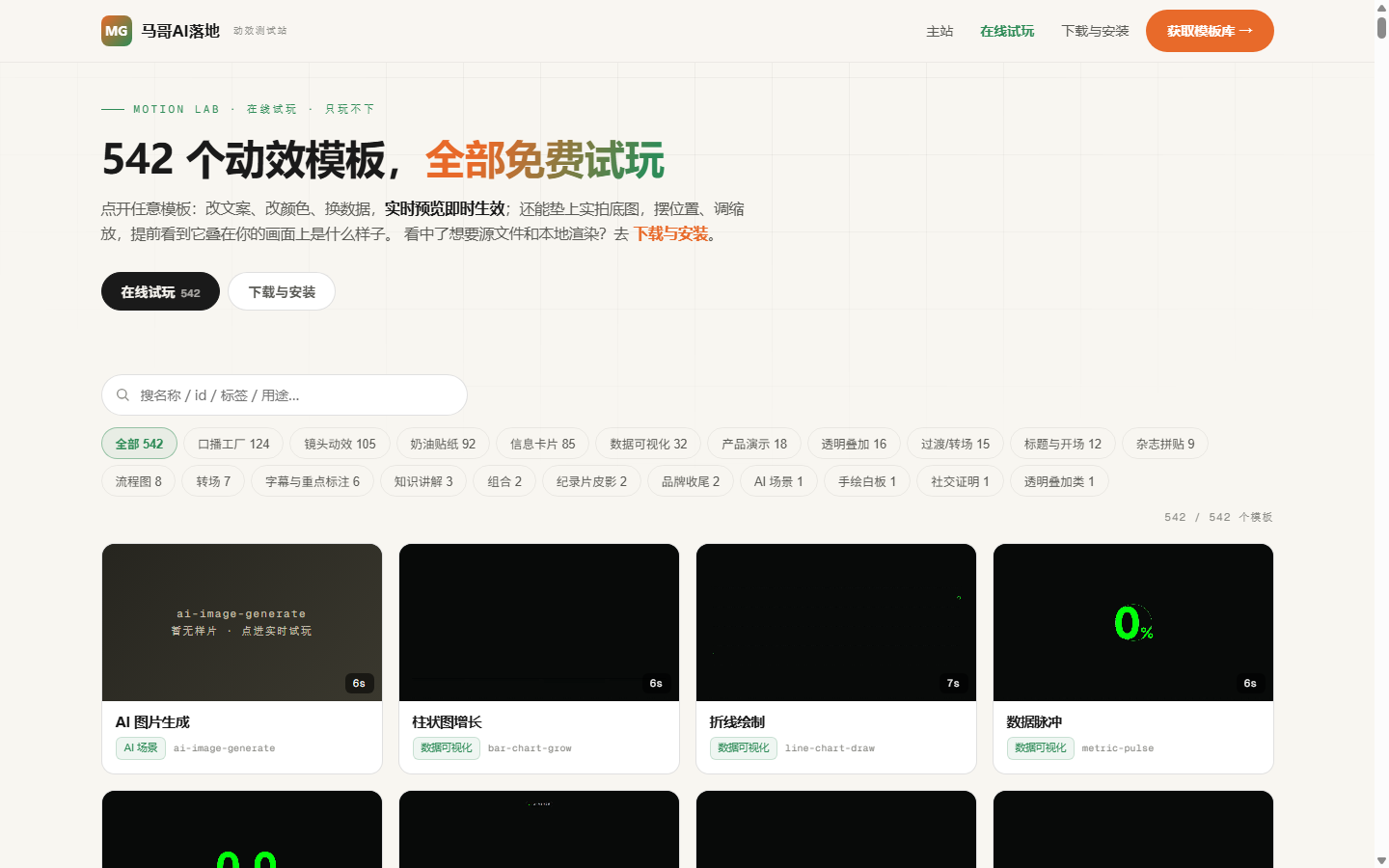Click the AI 场景 tag on first card

141,747
